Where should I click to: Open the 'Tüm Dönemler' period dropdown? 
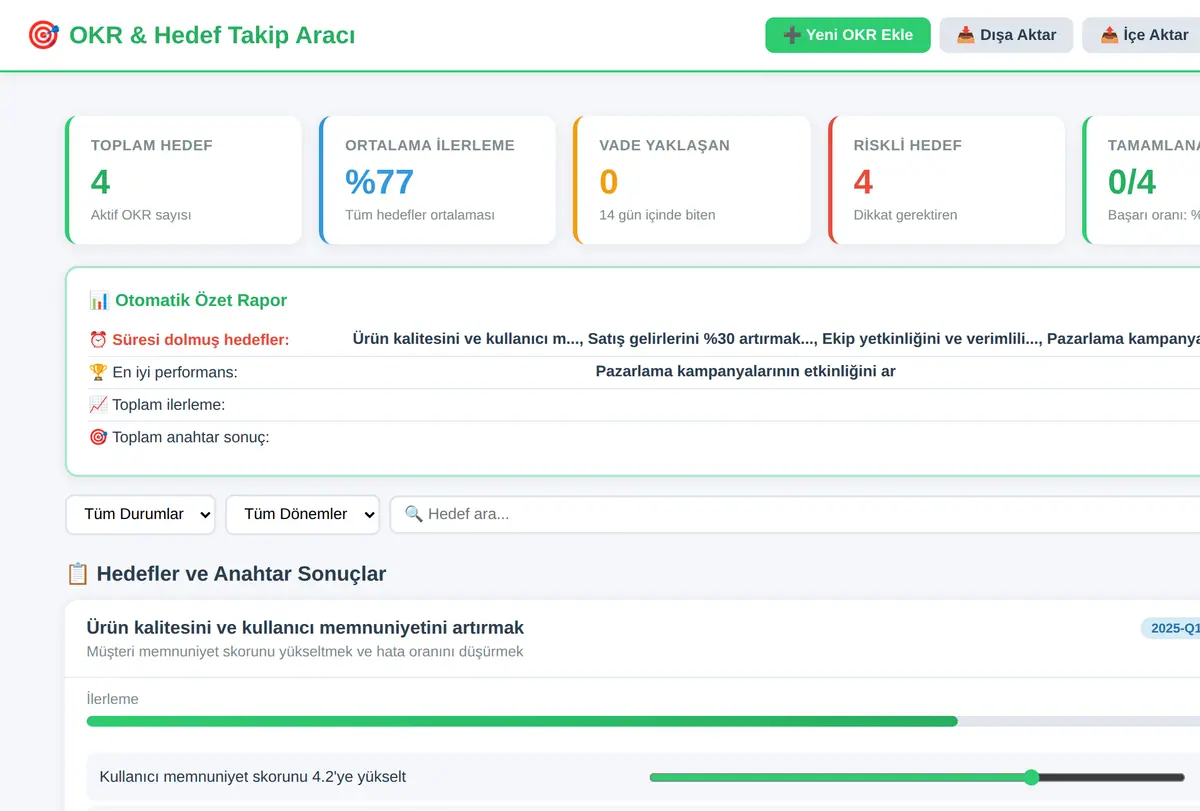tap(303, 514)
